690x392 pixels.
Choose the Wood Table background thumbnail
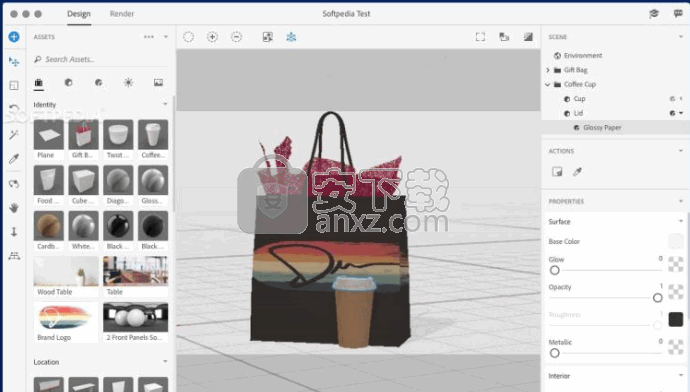click(66, 271)
